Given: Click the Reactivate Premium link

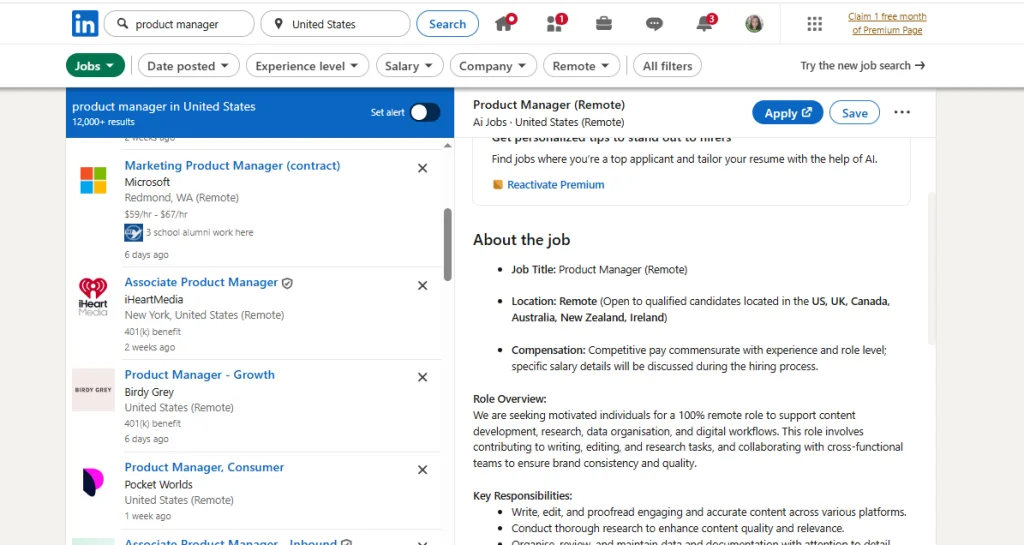Looking at the screenshot, I should (x=556, y=185).
